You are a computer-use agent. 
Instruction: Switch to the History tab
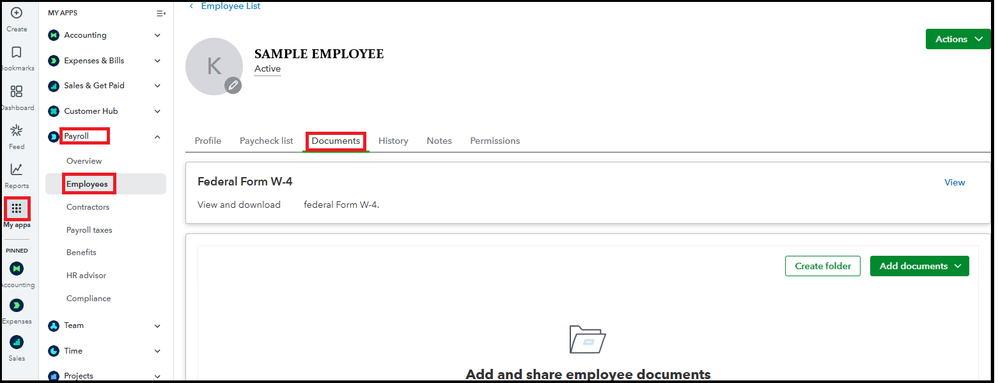pos(393,141)
